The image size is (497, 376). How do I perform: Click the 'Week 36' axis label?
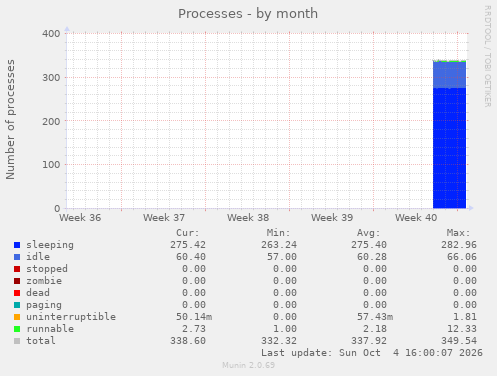click(80, 218)
